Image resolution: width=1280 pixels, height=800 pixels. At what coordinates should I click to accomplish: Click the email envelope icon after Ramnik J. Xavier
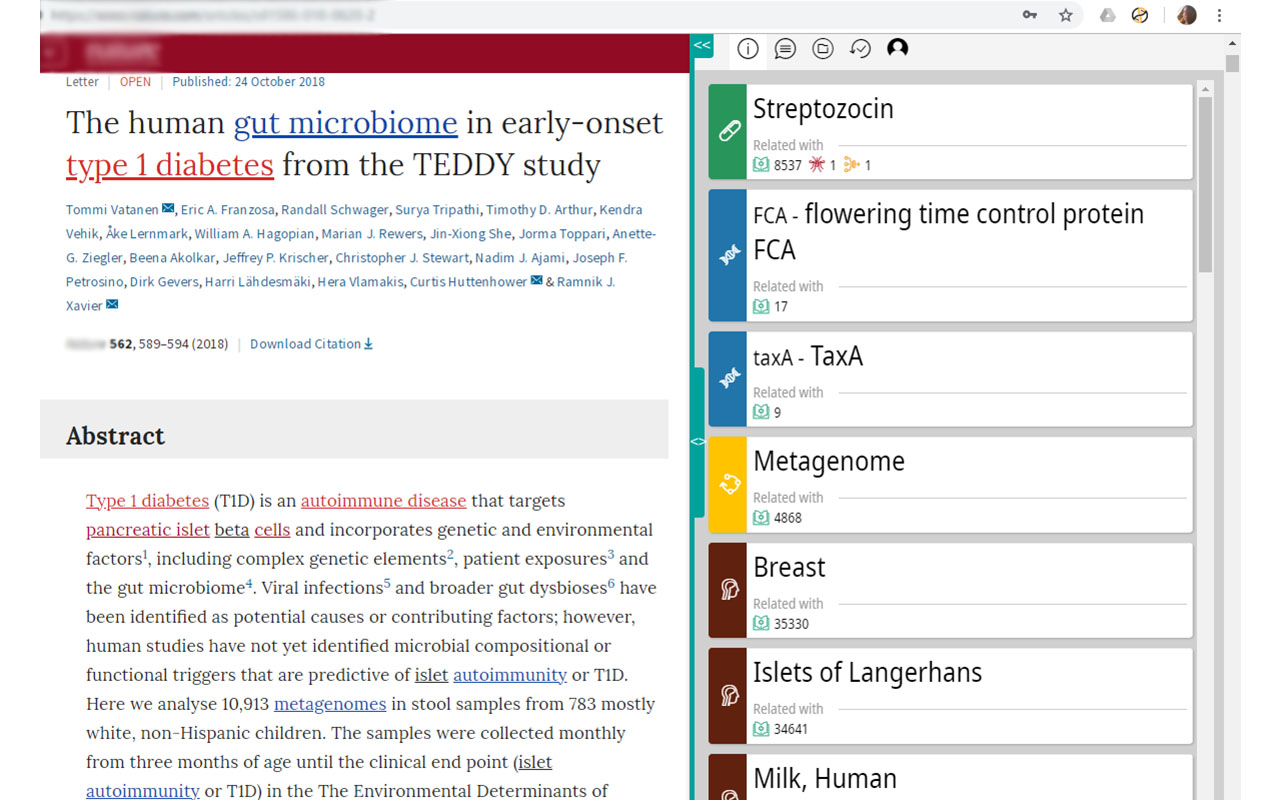112,305
